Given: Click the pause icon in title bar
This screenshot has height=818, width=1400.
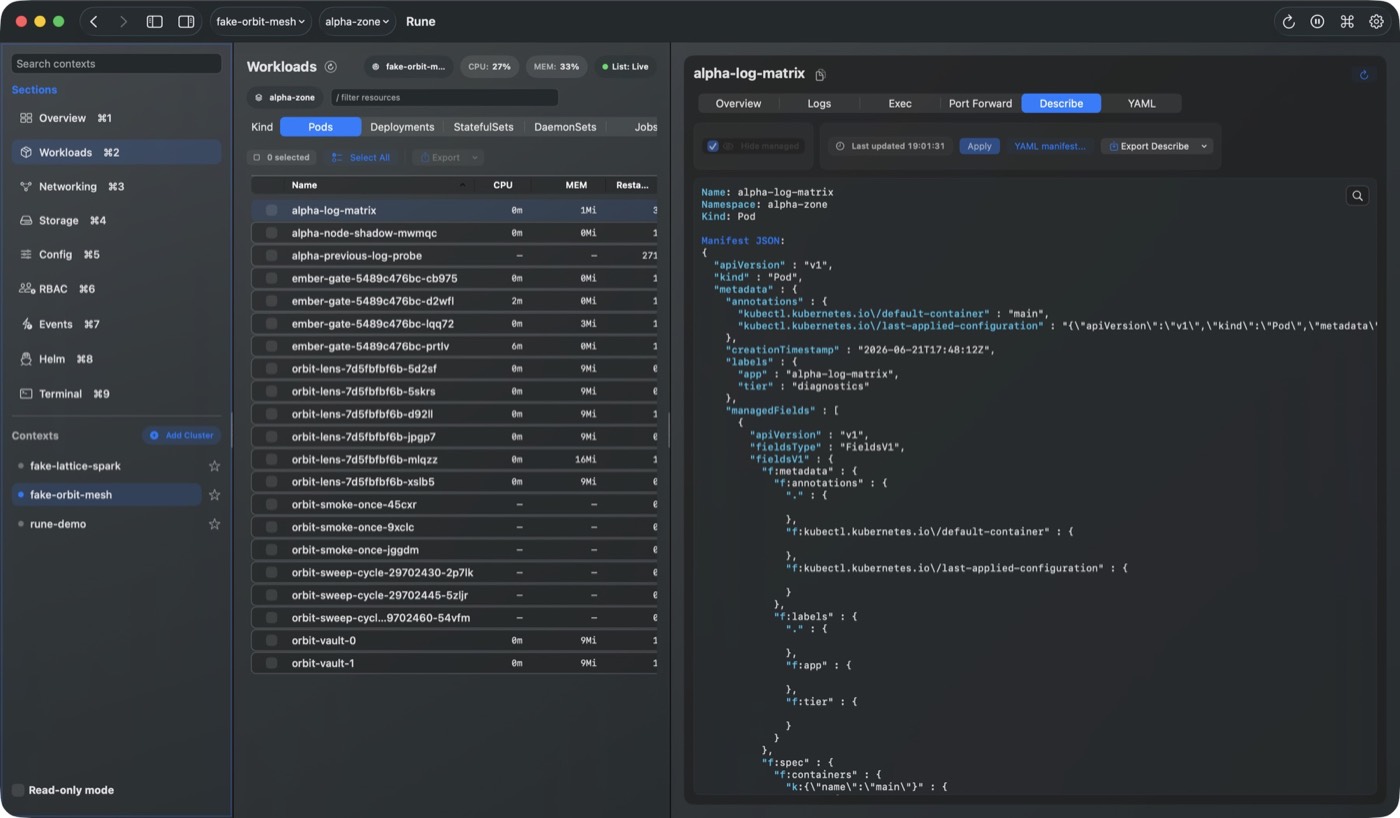Looking at the screenshot, I should click(x=1317, y=21).
